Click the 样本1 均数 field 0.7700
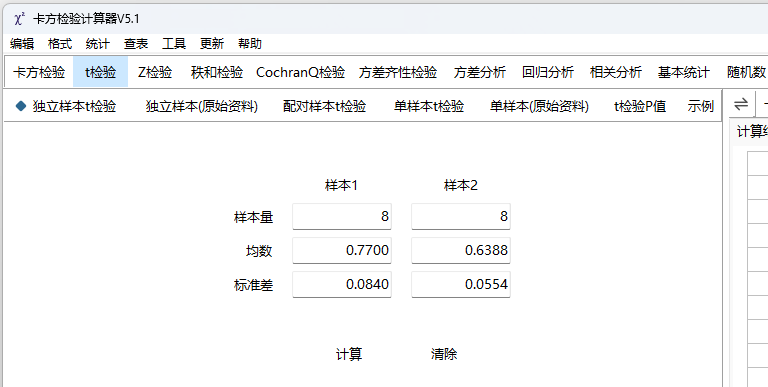Viewport: 768px width, 387px height. 342,250
